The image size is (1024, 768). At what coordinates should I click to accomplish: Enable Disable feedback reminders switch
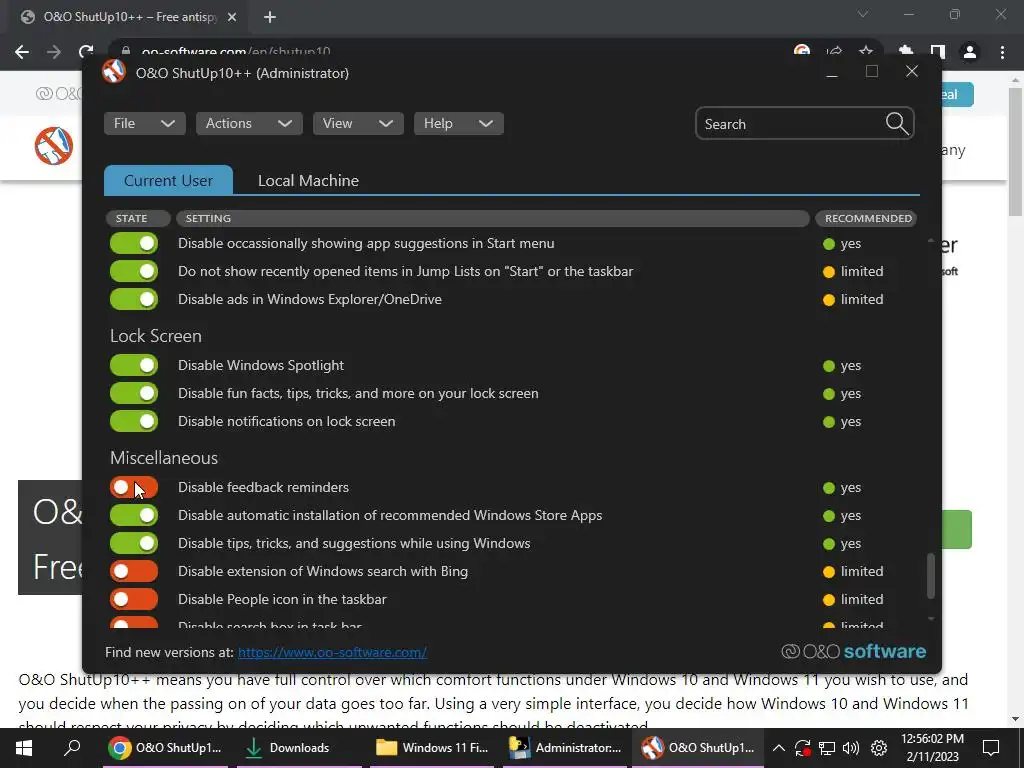(x=134, y=488)
